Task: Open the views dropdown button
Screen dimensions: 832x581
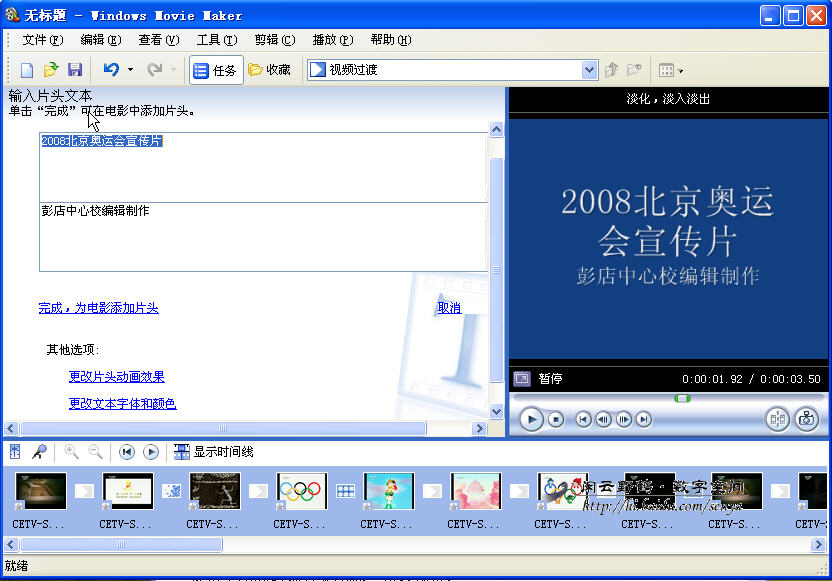Action: (x=670, y=70)
